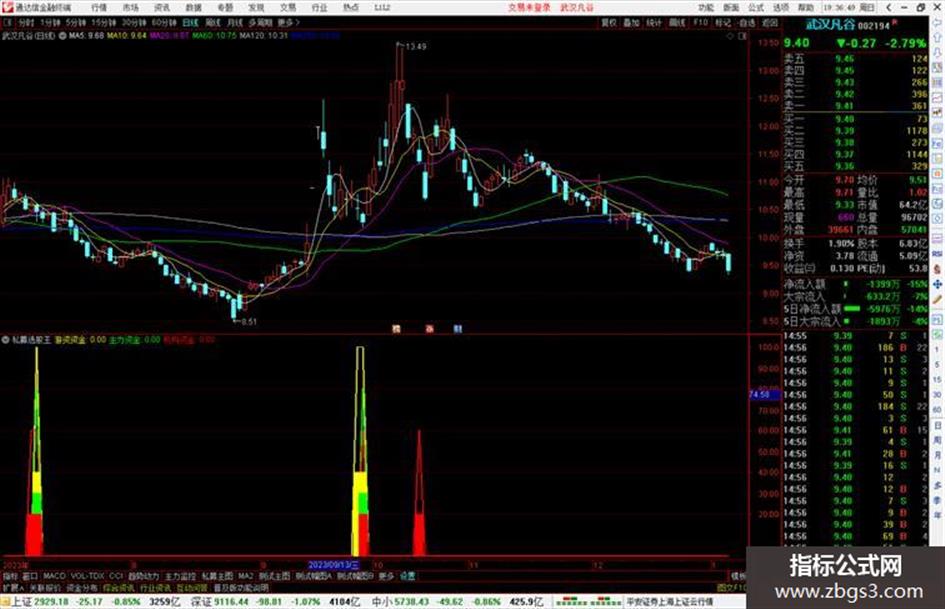Click the 统计 (statistics) button
945x609 pixels.
[654, 22]
